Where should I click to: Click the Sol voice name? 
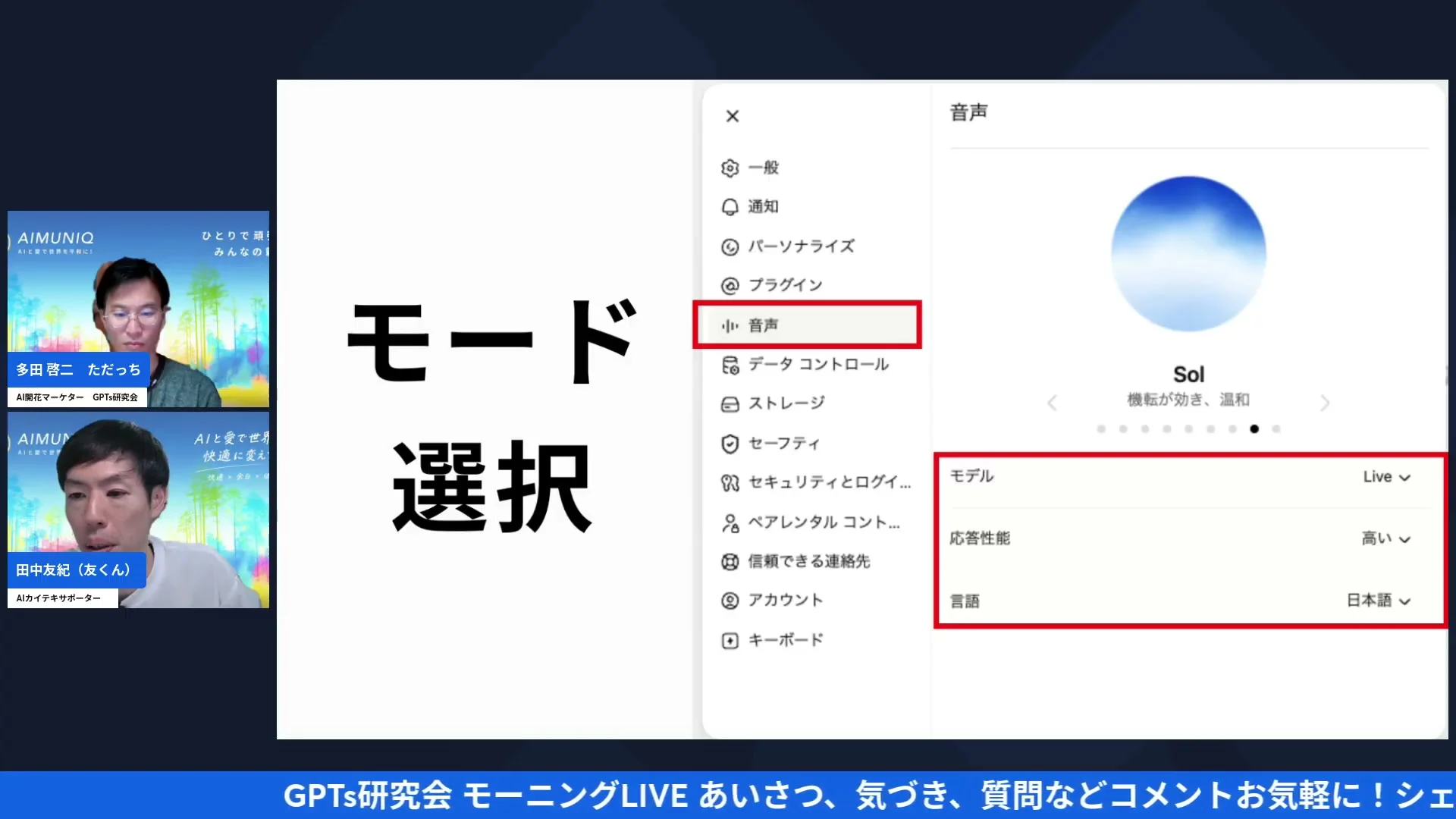1188,375
